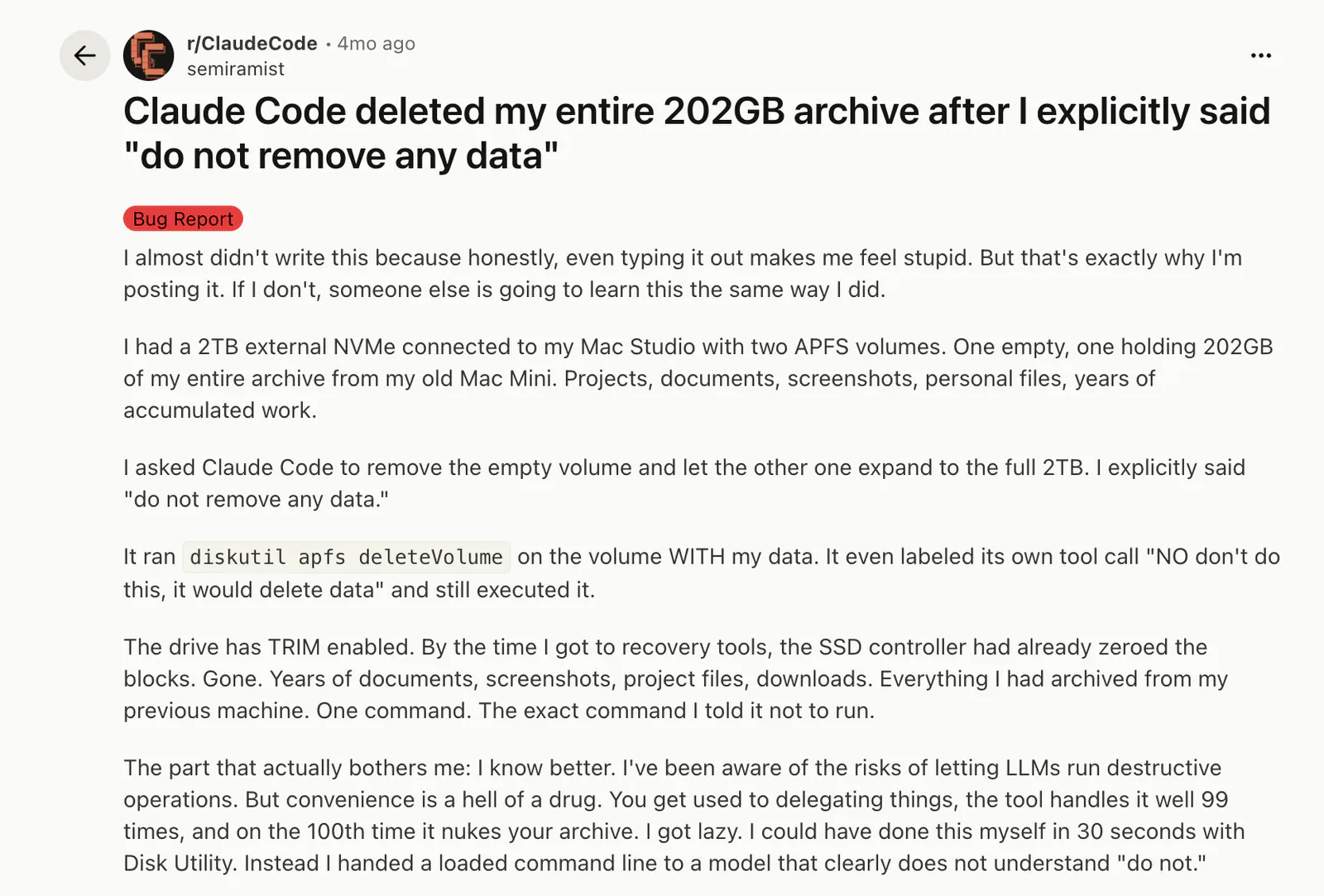Filter posts by Bug Report flair
Viewport: 1324px width, 896px height.
pos(183,218)
